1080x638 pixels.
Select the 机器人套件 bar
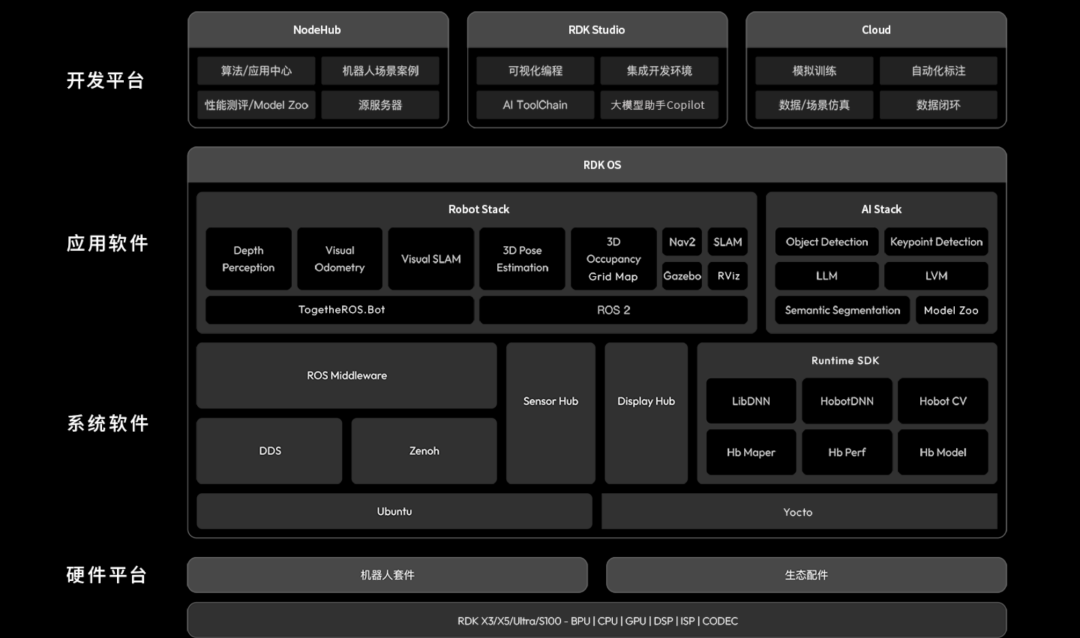click(x=387, y=575)
